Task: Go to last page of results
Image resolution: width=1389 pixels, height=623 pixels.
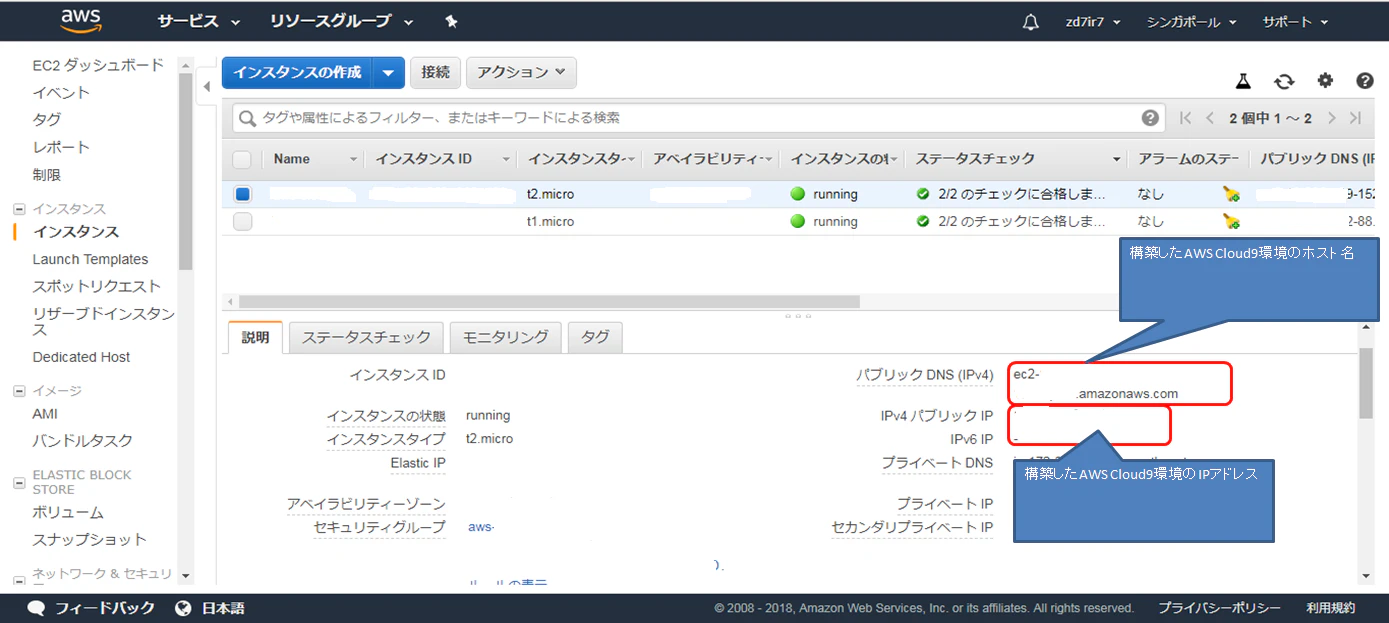Action: [1355, 118]
